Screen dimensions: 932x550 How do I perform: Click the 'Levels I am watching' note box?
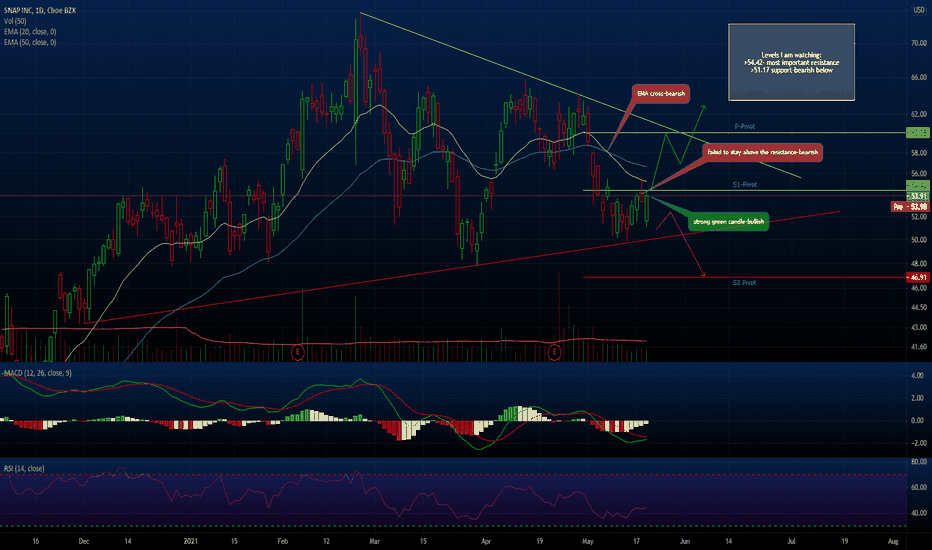pos(791,62)
